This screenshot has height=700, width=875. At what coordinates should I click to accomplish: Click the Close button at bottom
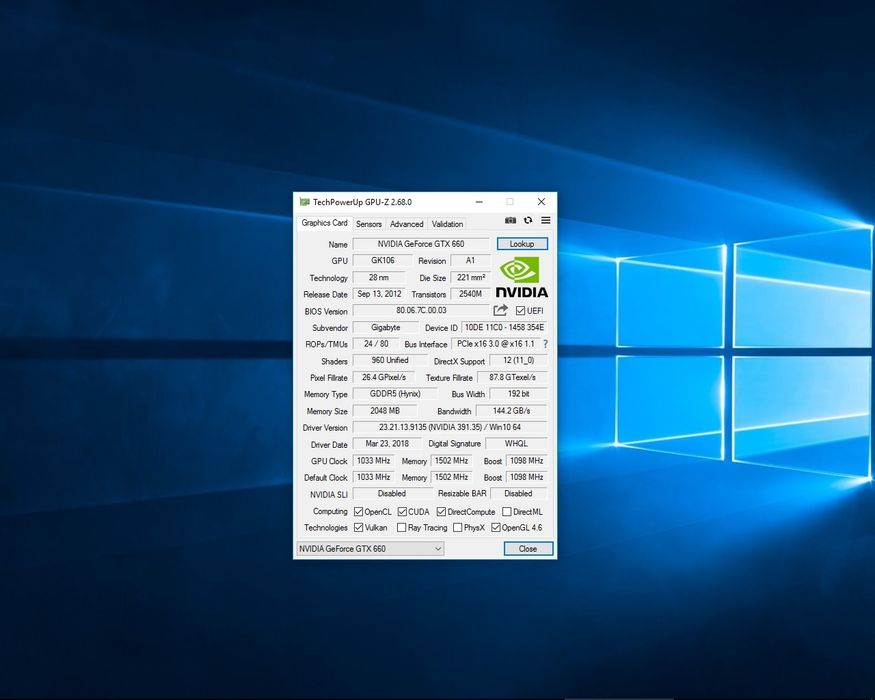(528, 549)
